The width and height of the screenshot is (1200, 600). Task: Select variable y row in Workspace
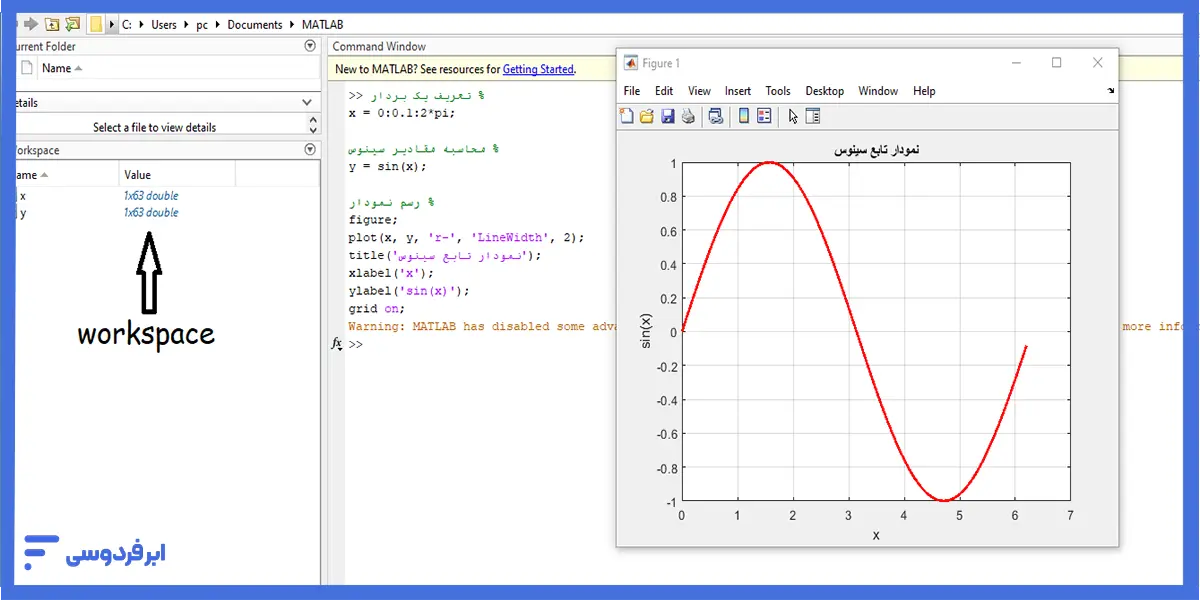[168, 213]
